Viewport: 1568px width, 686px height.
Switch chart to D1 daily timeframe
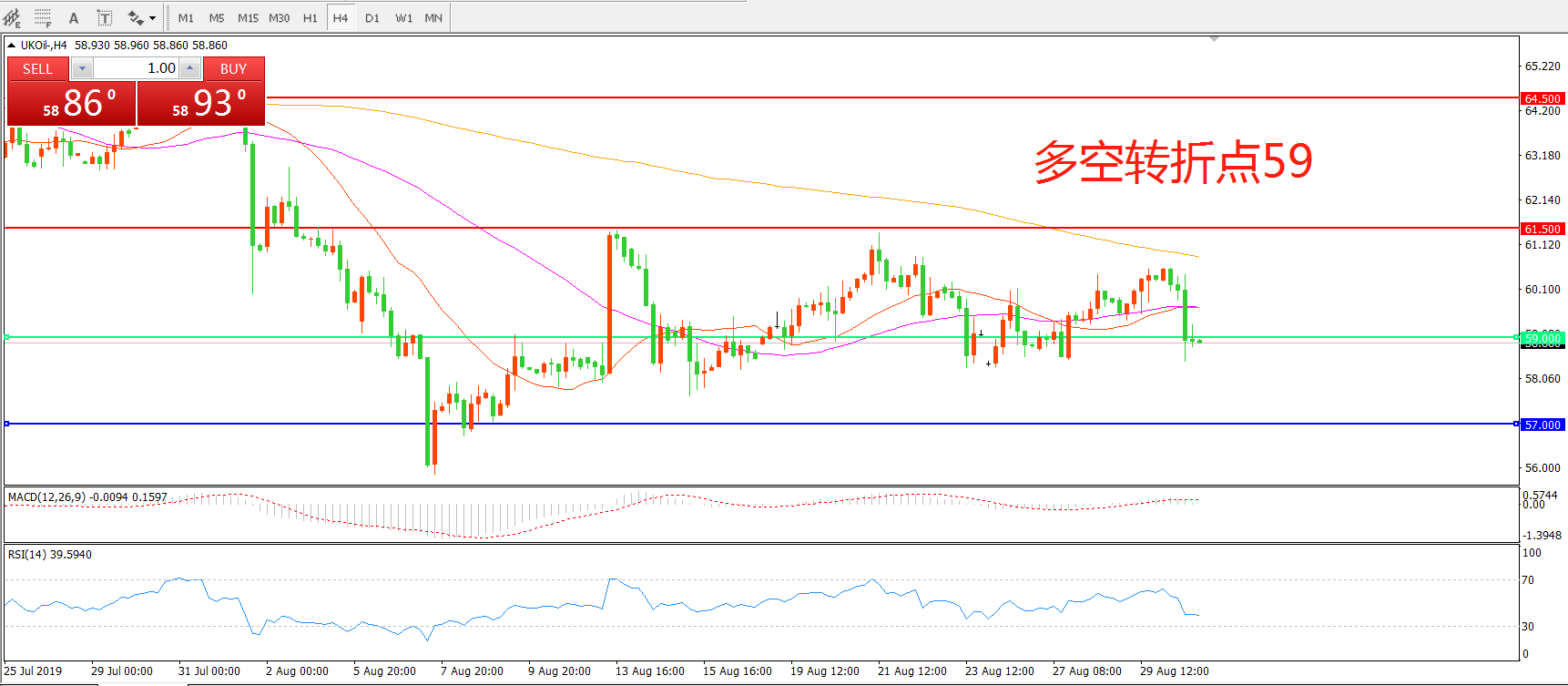[x=372, y=17]
